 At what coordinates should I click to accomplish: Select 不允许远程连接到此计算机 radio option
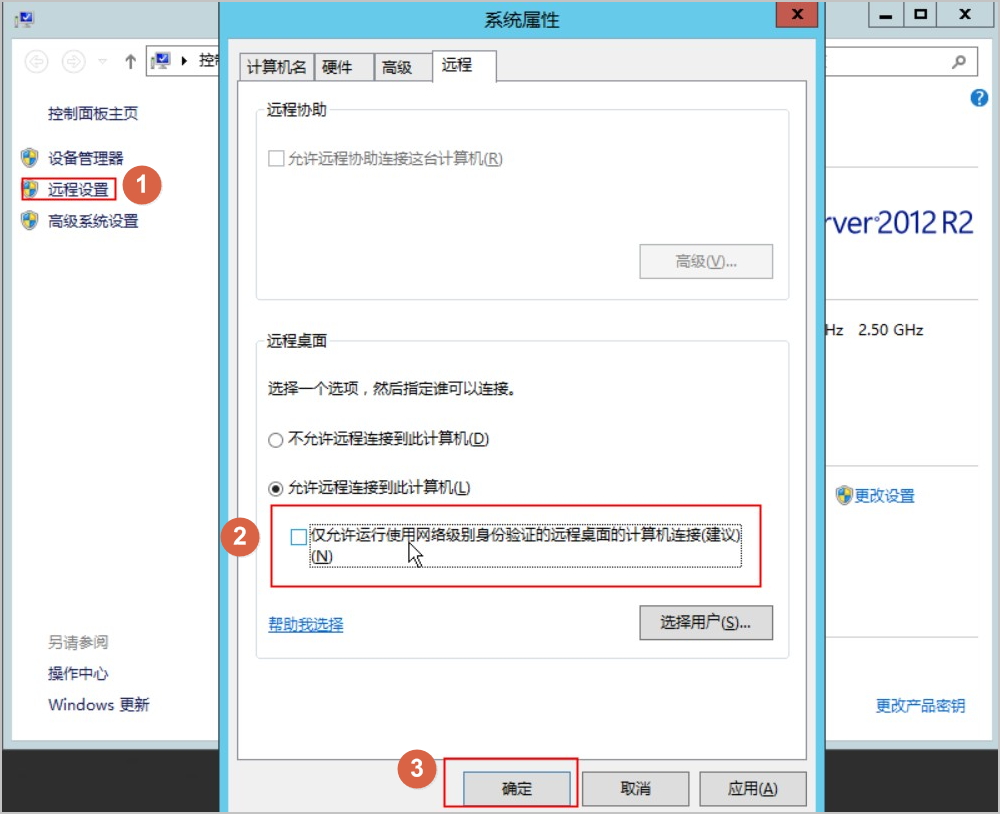(x=276, y=440)
